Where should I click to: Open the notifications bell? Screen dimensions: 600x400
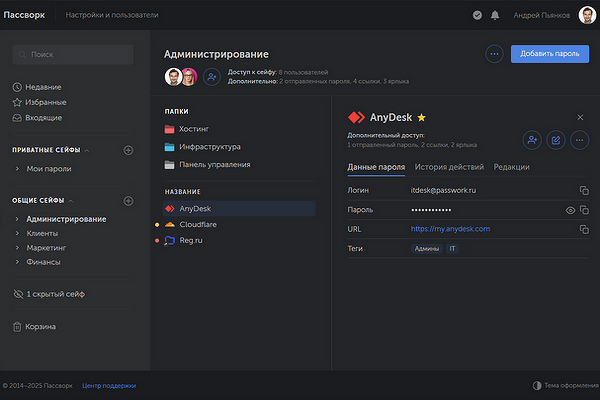(x=495, y=15)
